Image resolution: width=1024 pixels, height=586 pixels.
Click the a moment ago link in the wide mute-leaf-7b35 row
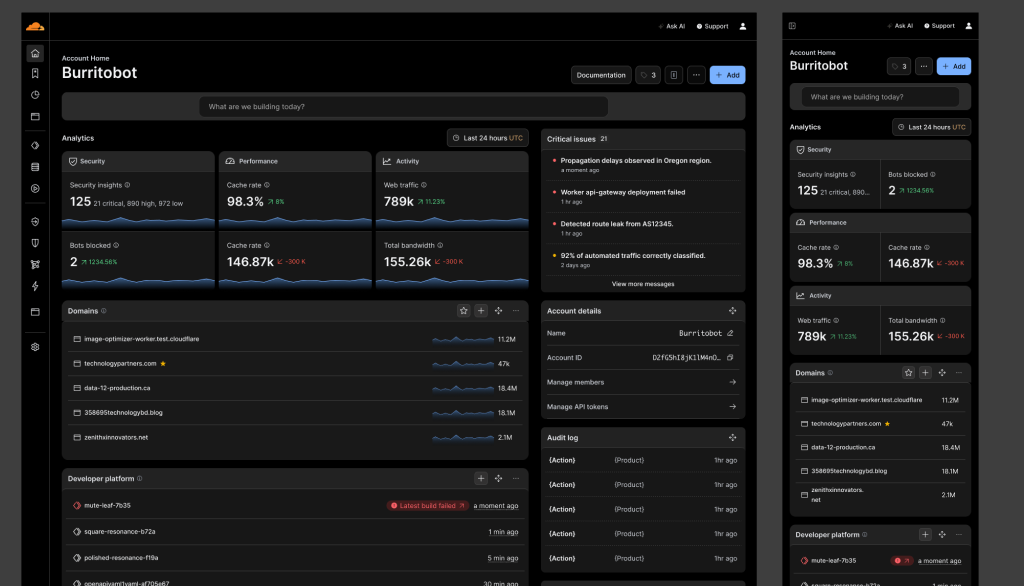pos(496,506)
